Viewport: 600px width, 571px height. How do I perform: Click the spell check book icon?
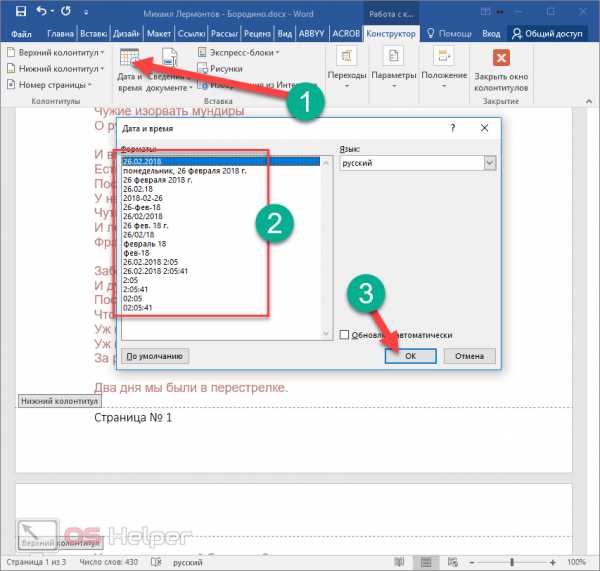[x=156, y=562]
